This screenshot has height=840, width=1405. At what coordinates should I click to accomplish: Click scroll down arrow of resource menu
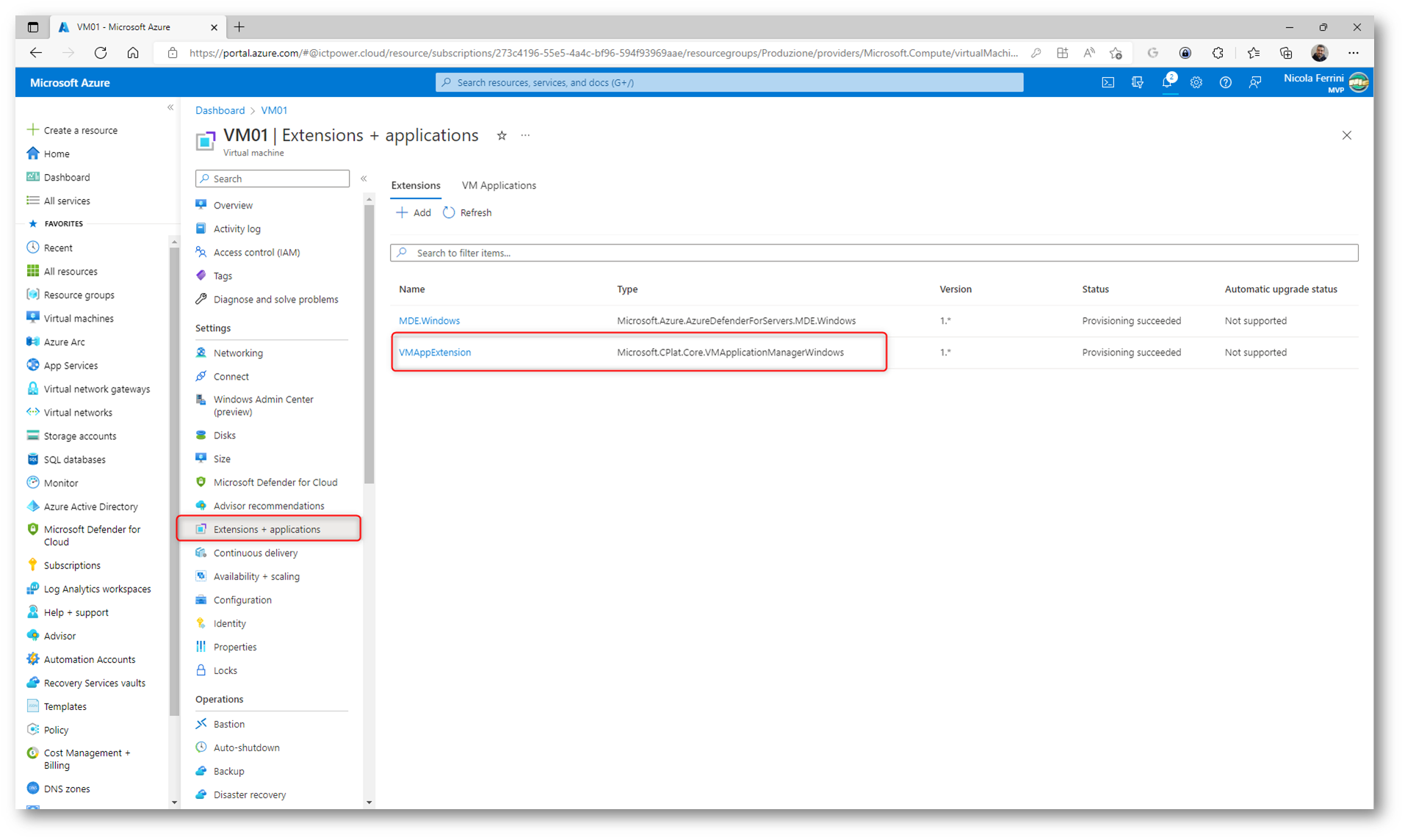pos(369,803)
